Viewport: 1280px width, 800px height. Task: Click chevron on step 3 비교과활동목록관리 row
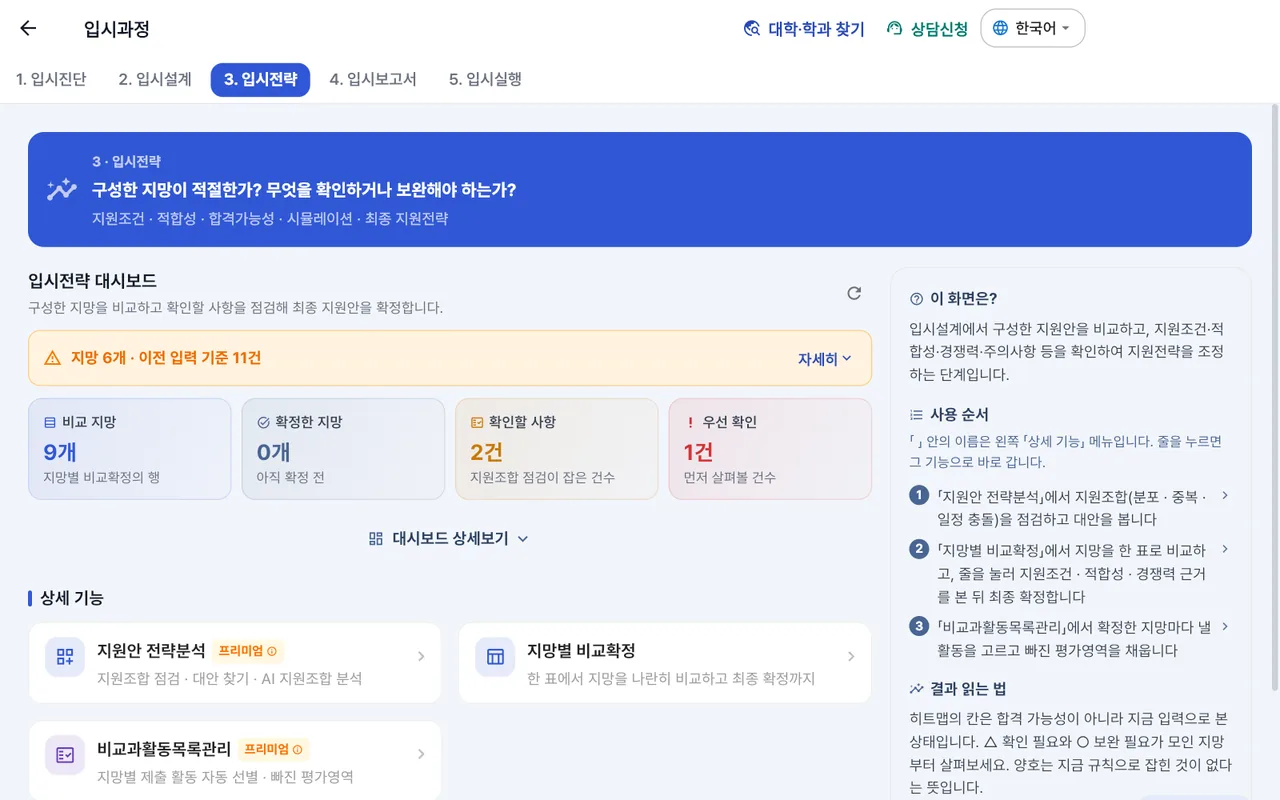pos(1225,627)
